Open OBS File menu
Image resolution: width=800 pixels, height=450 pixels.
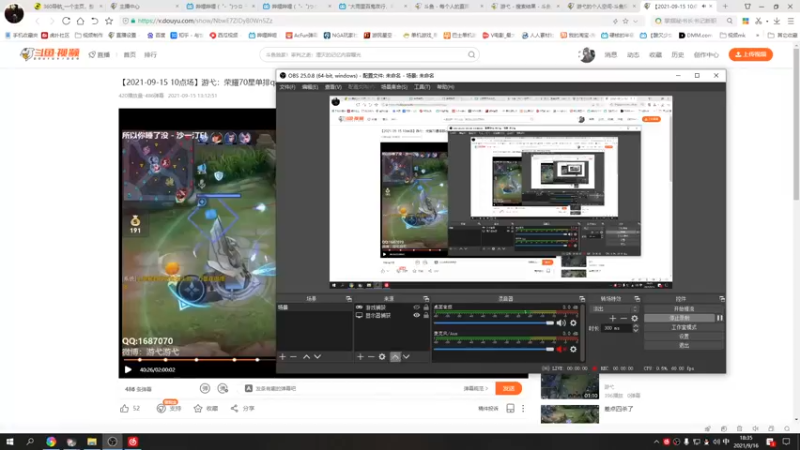pyautogui.click(x=287, y=87)
